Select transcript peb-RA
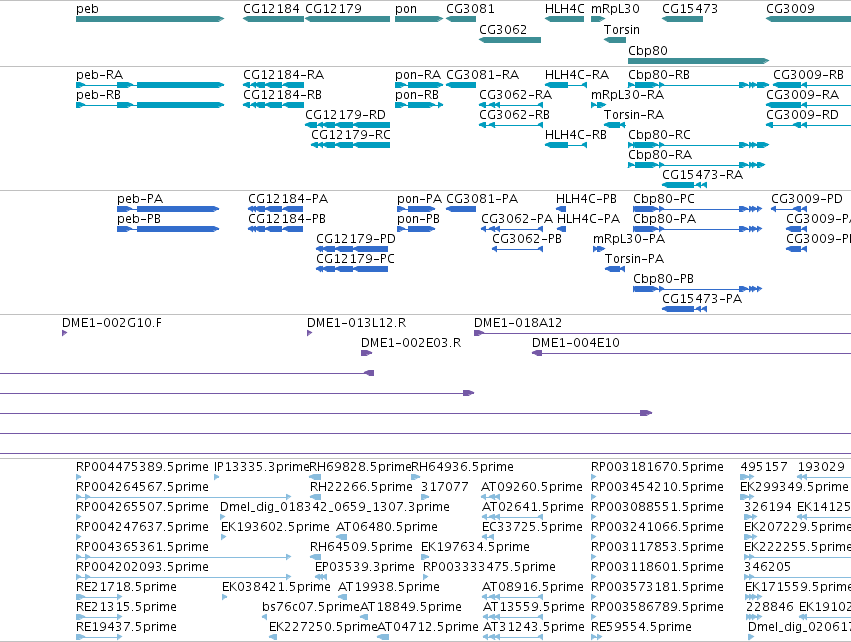Viewport: 851px width, 642px height. (99, 74)
